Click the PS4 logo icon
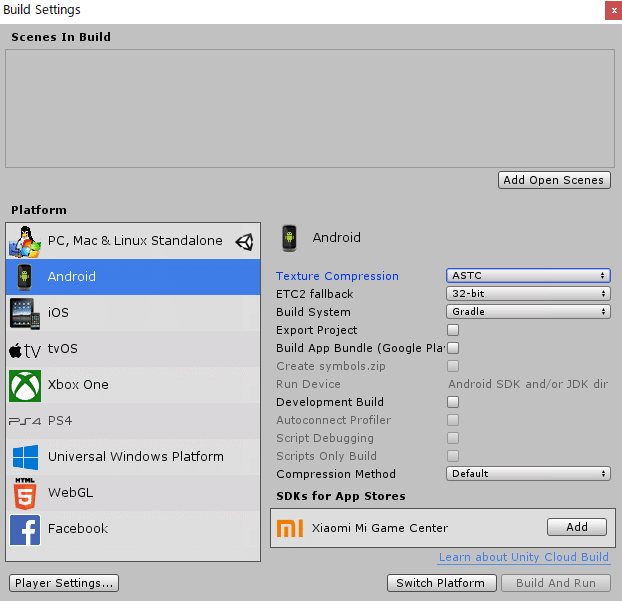 click(25, 421)
